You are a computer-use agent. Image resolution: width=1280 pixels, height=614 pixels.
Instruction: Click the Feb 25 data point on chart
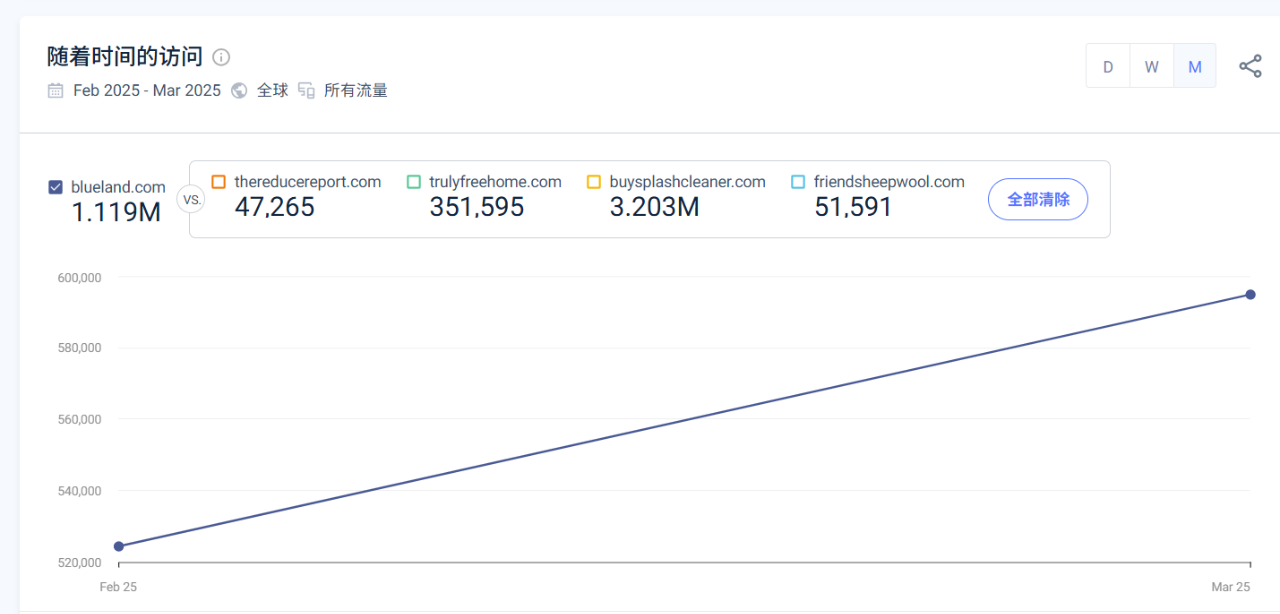119,546
